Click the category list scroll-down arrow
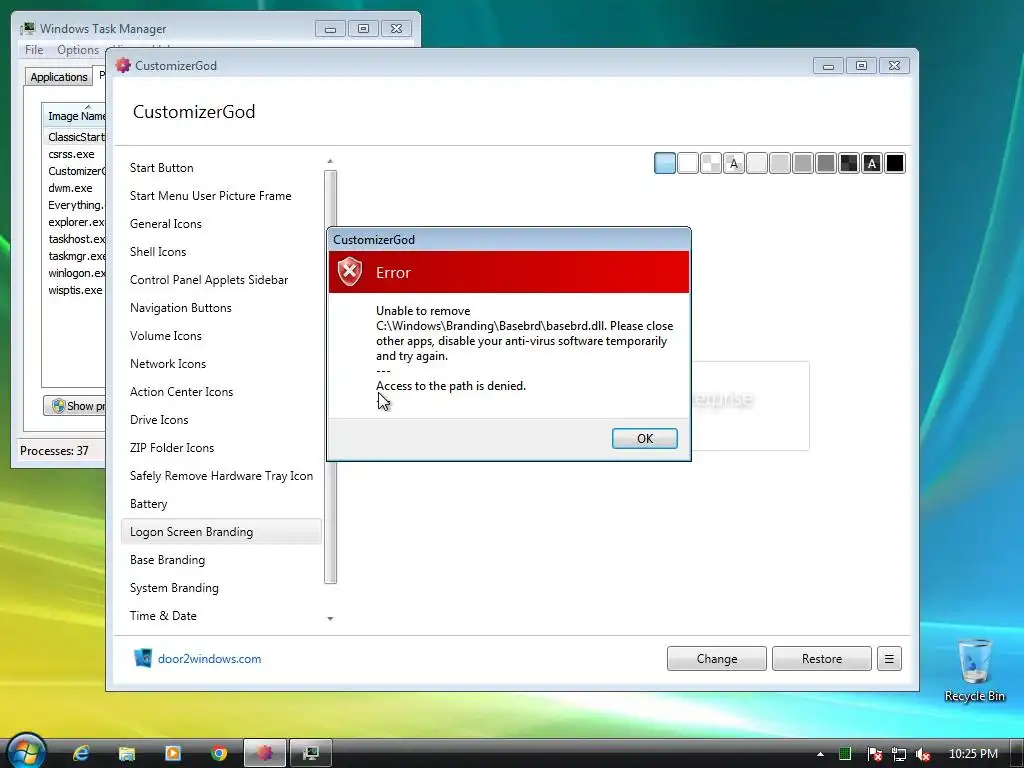The height and width of the screenshot is (768, 1024). point(330,618)
